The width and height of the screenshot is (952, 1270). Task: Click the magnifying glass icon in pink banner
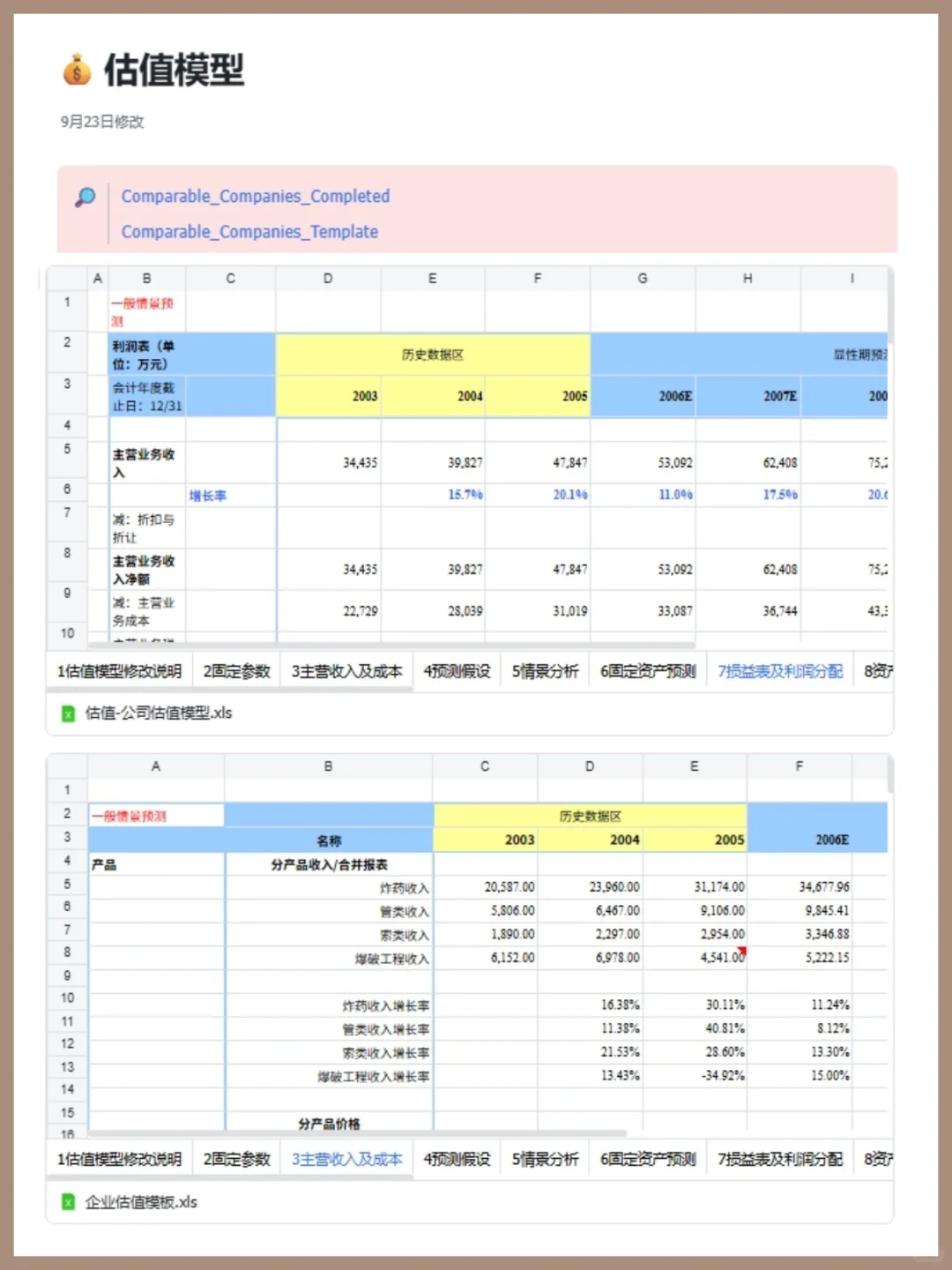pos(85,197)
